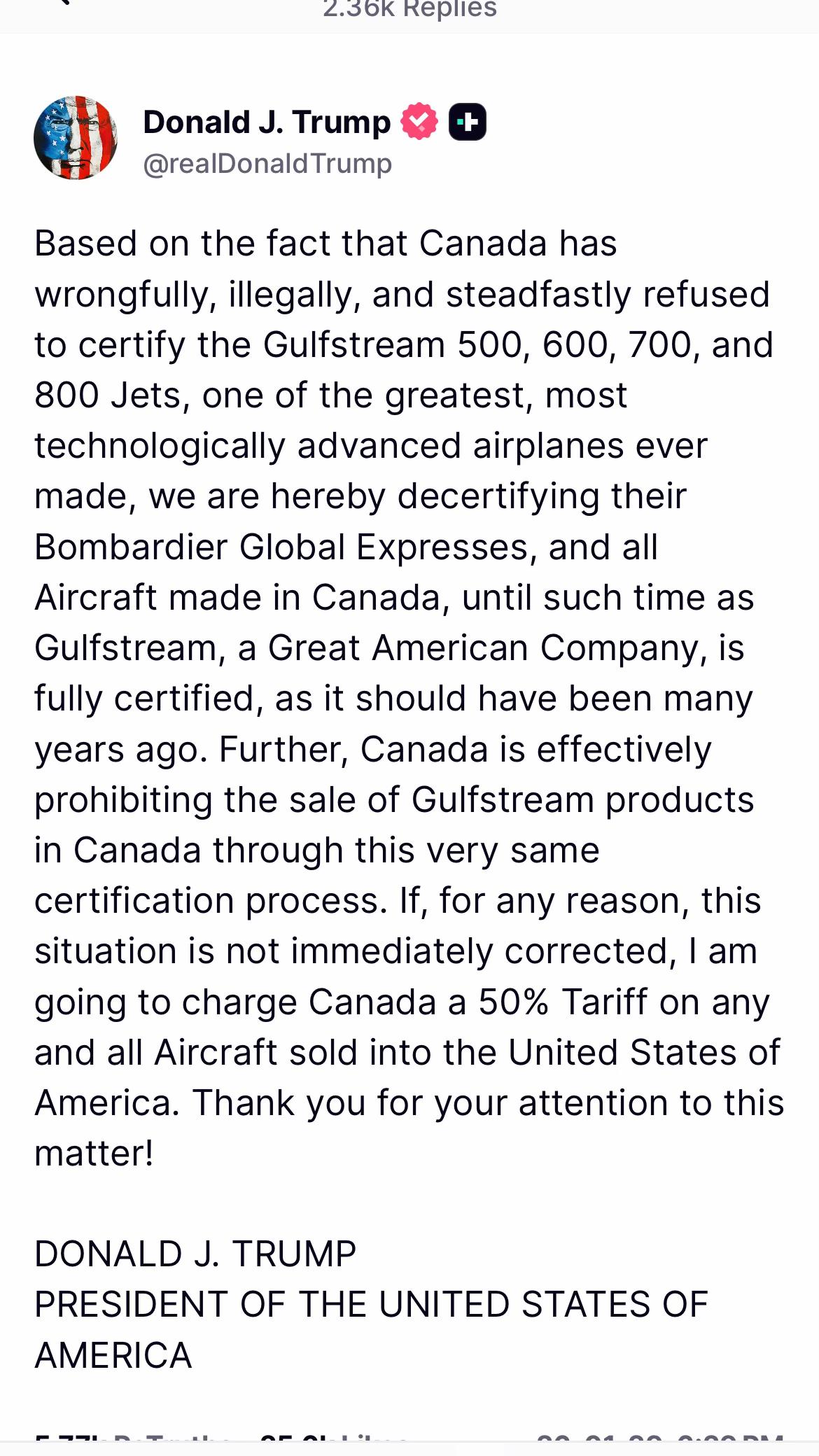Go back using the top-left arrow
The width and height of the screenshot is (819, 1456).
pyautogui.click(x=62, y=3)
